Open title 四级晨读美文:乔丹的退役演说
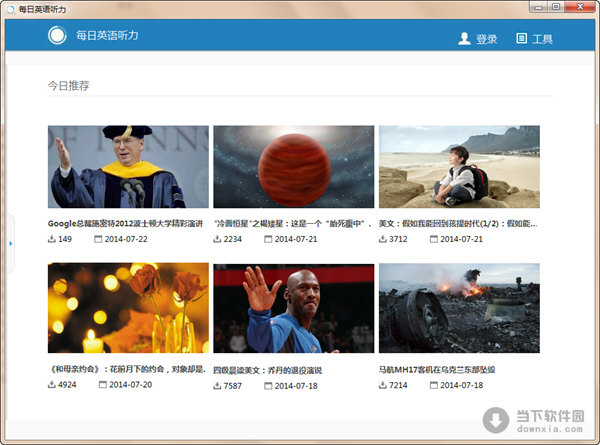Image resolution: width=600 pixels, height=445 pixels. (x=267, y=370)
